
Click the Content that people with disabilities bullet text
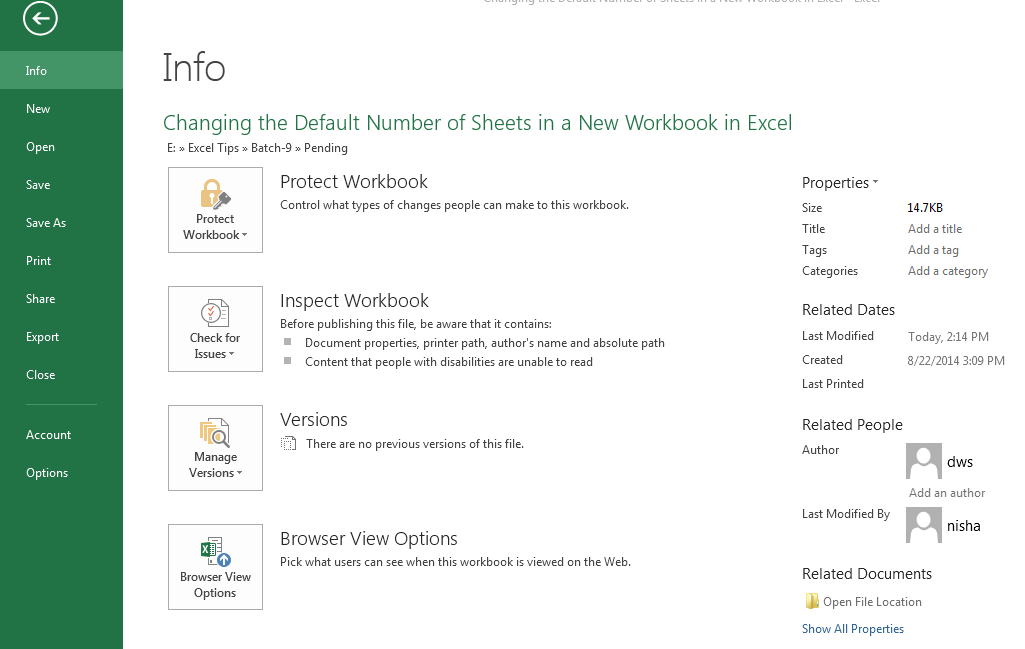(448, 362)
